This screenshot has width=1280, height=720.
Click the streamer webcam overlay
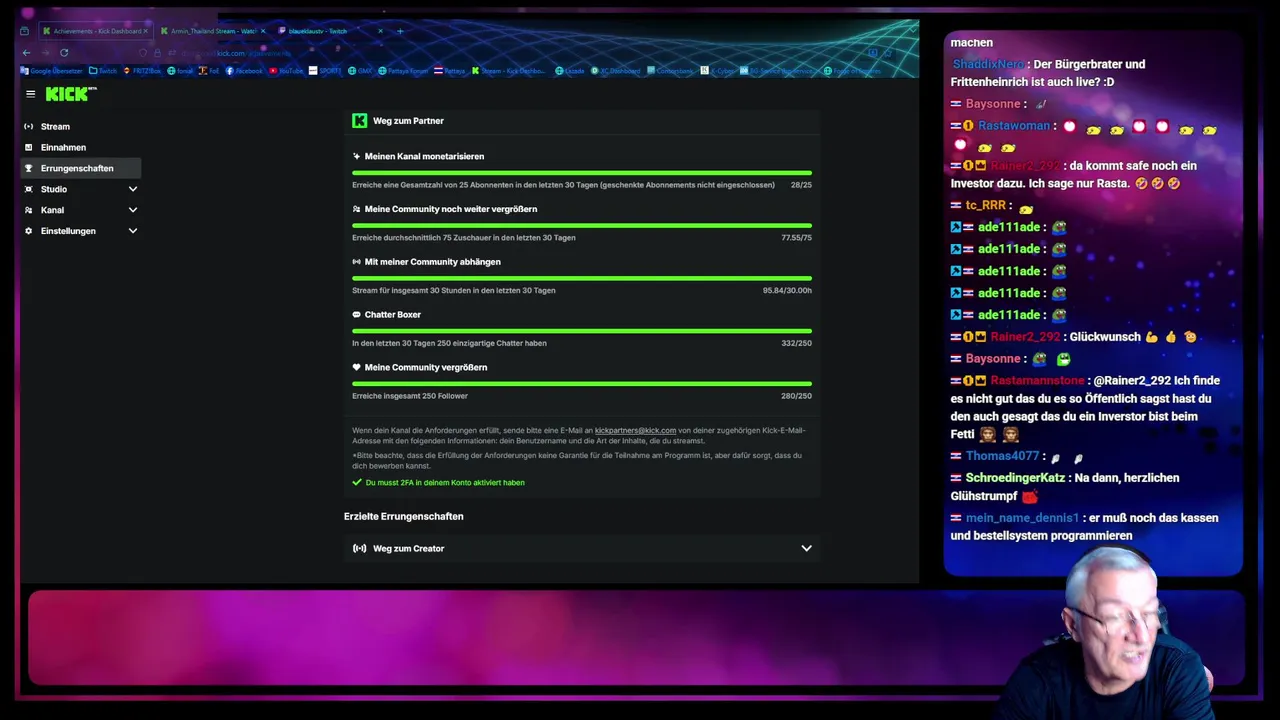[1110, 635]
